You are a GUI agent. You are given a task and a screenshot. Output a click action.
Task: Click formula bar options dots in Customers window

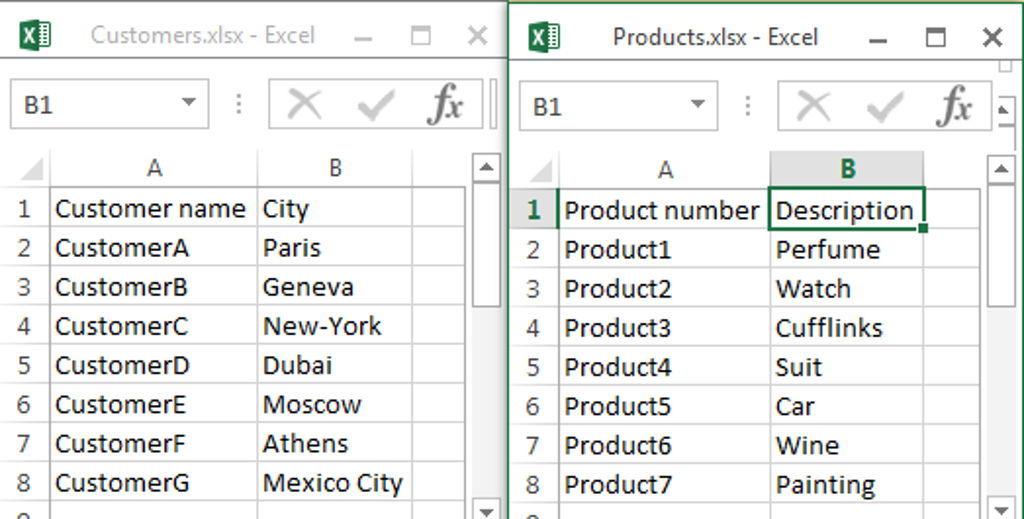(239, 104)
